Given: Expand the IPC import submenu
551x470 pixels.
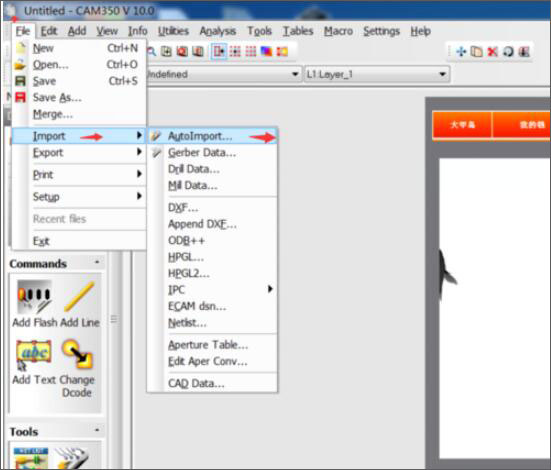Looking at the screenshot, I should click(212, 289).
